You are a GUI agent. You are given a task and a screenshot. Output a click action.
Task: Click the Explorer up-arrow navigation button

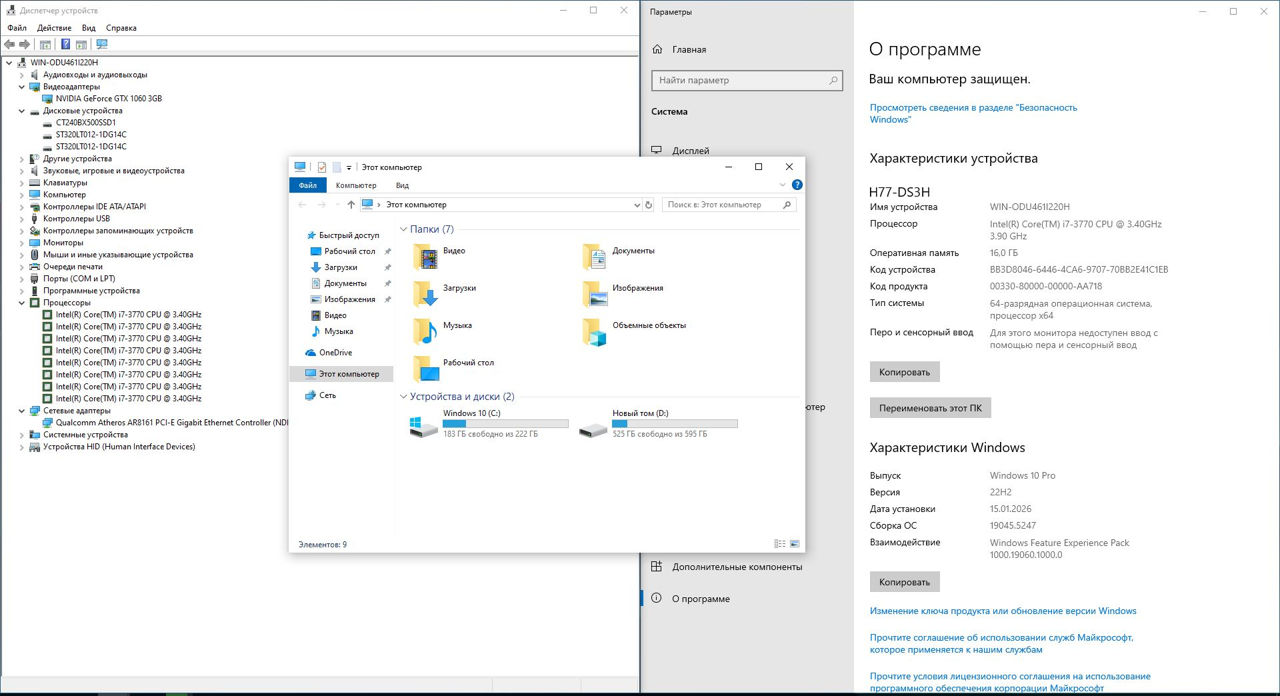coord(351,205)
